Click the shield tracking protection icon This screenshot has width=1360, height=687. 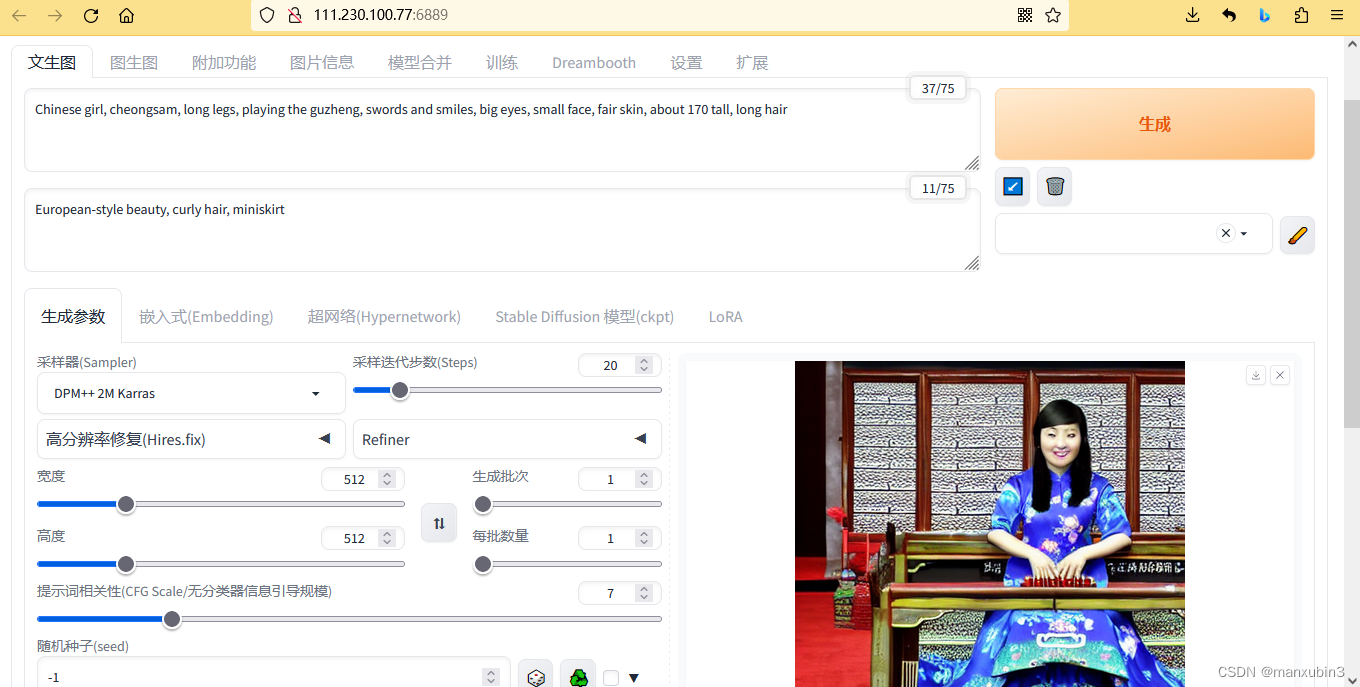(x=266, y=15)
